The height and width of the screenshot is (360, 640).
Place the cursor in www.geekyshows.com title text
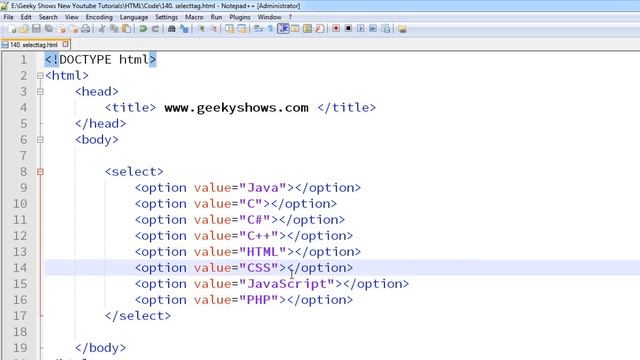(236, 108)
